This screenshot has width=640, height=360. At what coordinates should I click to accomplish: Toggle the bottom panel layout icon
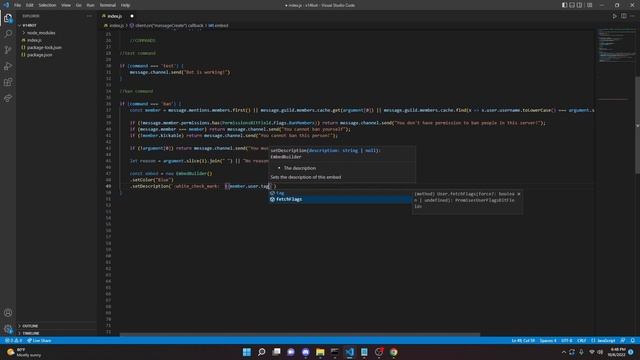click(x=572, y=5)
